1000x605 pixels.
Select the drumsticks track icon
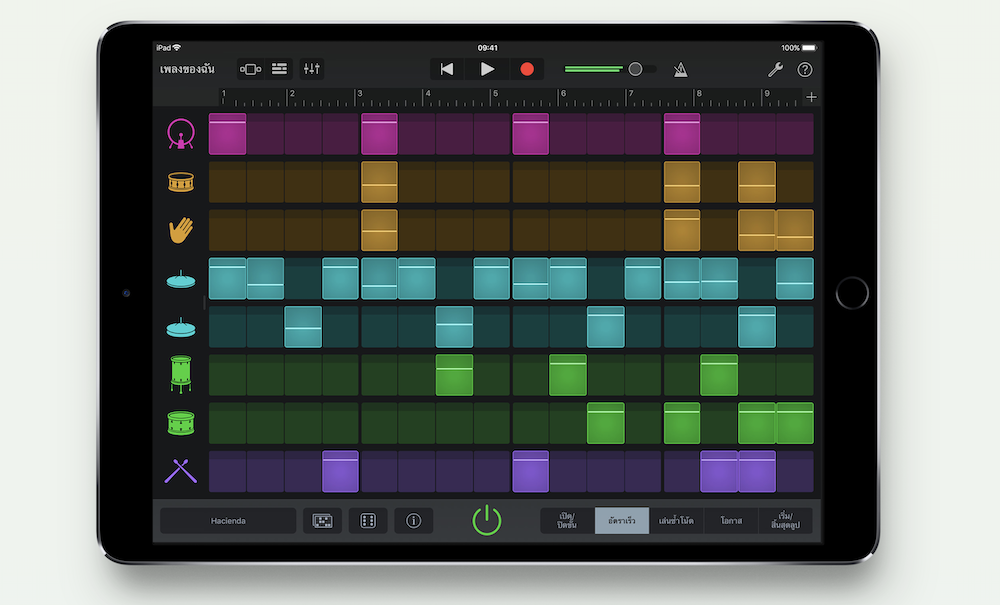[180, 470]
